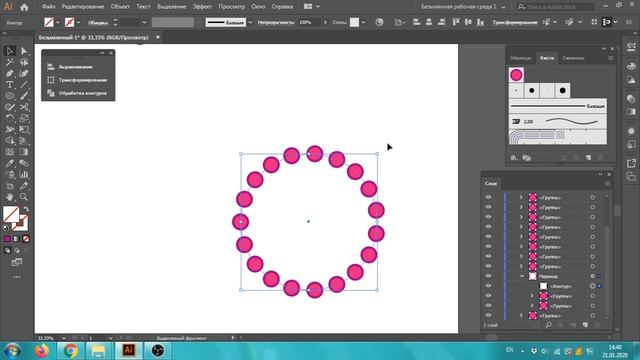The width and height of the screenshot is (640, 360).
Task: Click Трансформирование in the floating panel
Action: click(x=82, y=80)
